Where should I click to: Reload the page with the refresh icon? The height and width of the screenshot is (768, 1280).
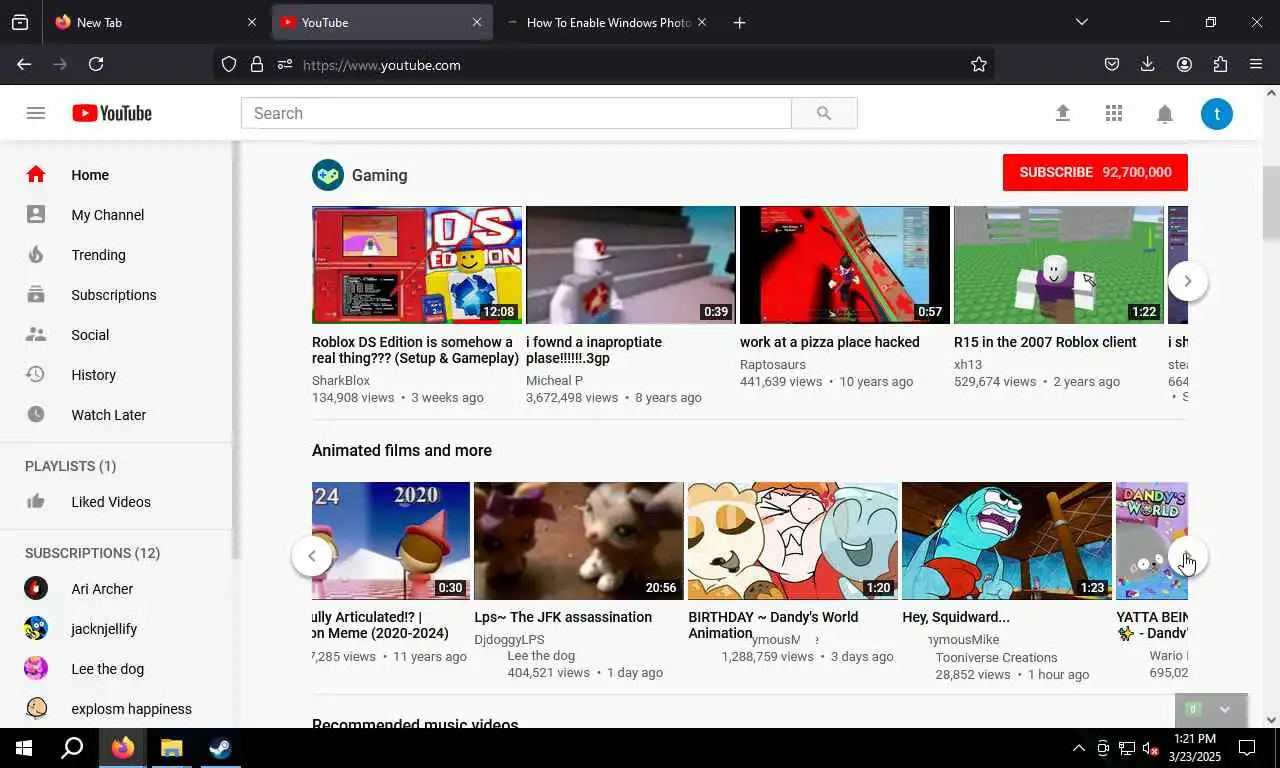(x=96, y=64)
